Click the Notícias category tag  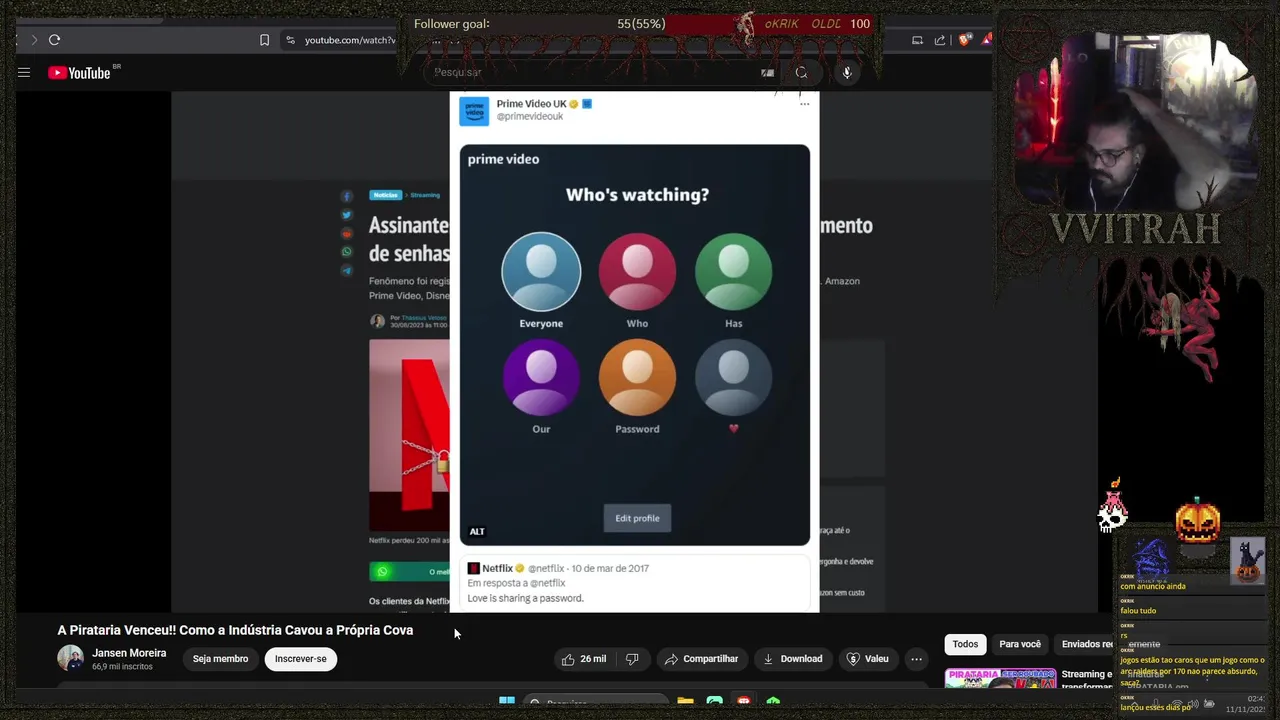[x=385, y=195]
